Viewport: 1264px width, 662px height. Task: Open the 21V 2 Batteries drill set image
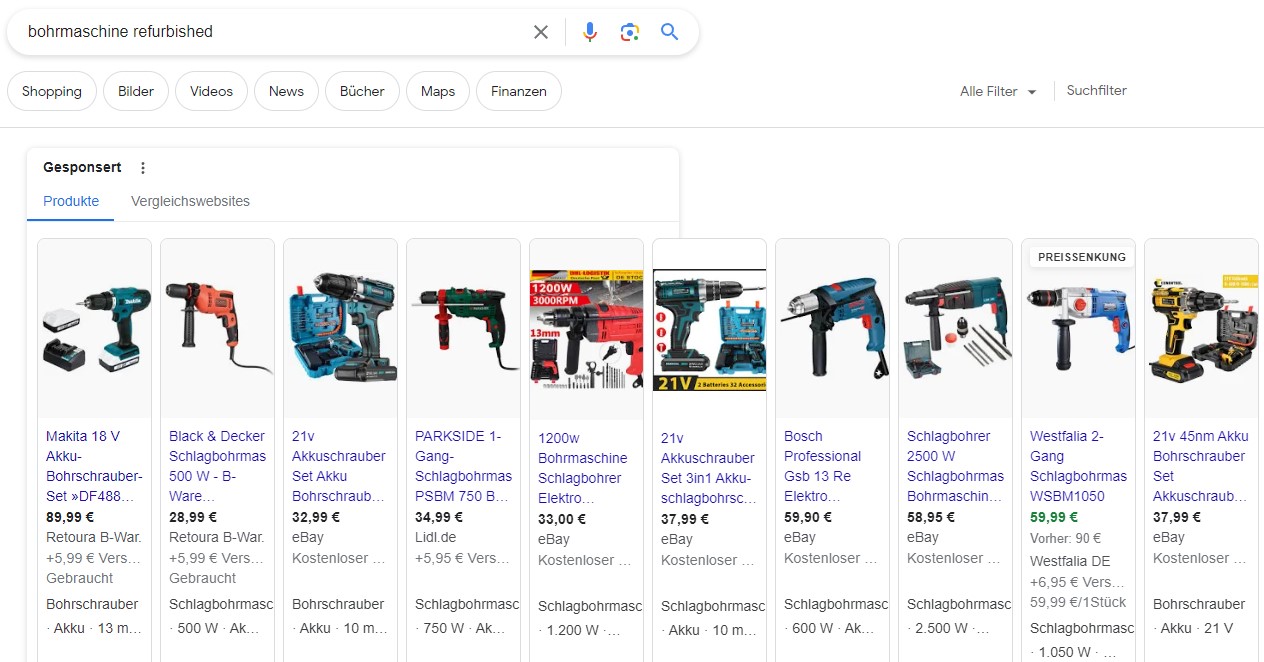709,328
